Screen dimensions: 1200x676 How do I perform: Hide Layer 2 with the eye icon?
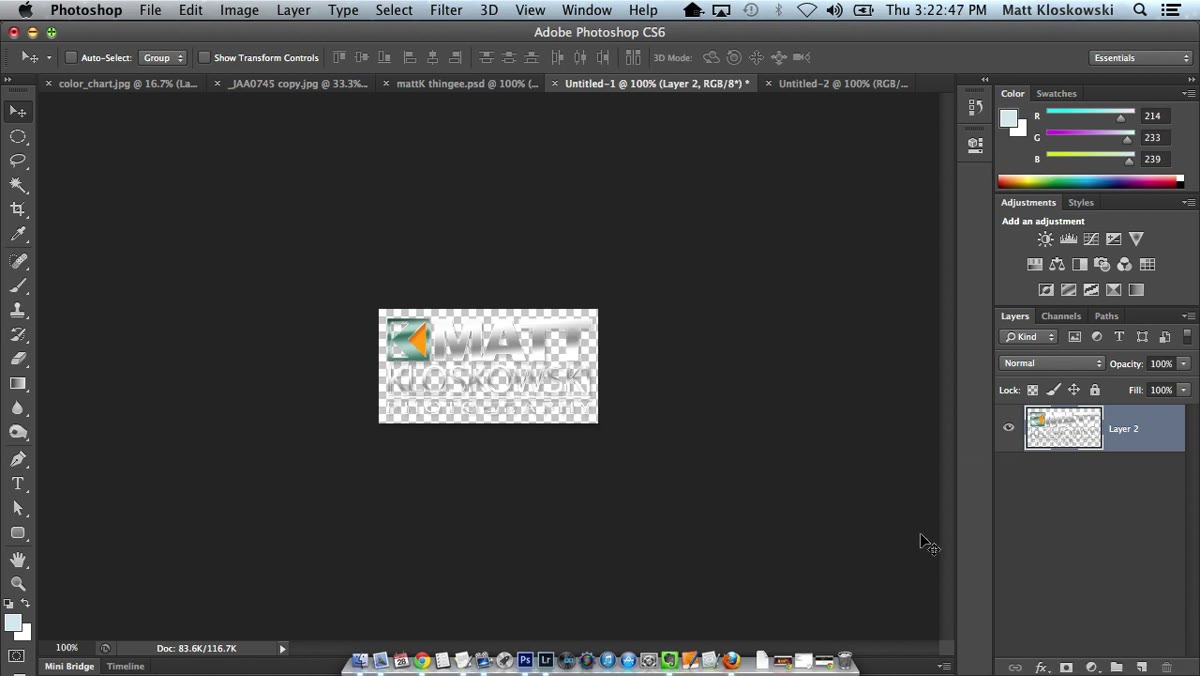pyautogui.click(x=1008, y=428)
